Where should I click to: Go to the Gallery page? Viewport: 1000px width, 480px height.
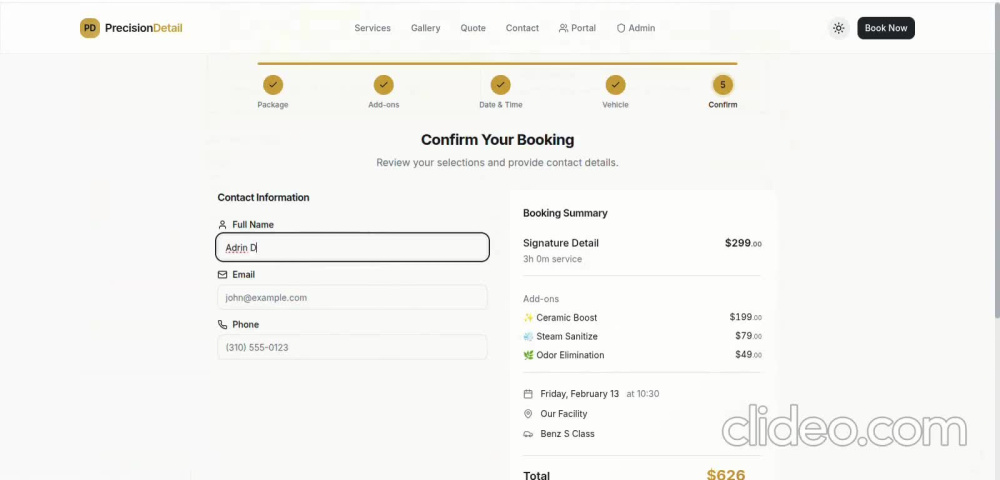[425, 28]
